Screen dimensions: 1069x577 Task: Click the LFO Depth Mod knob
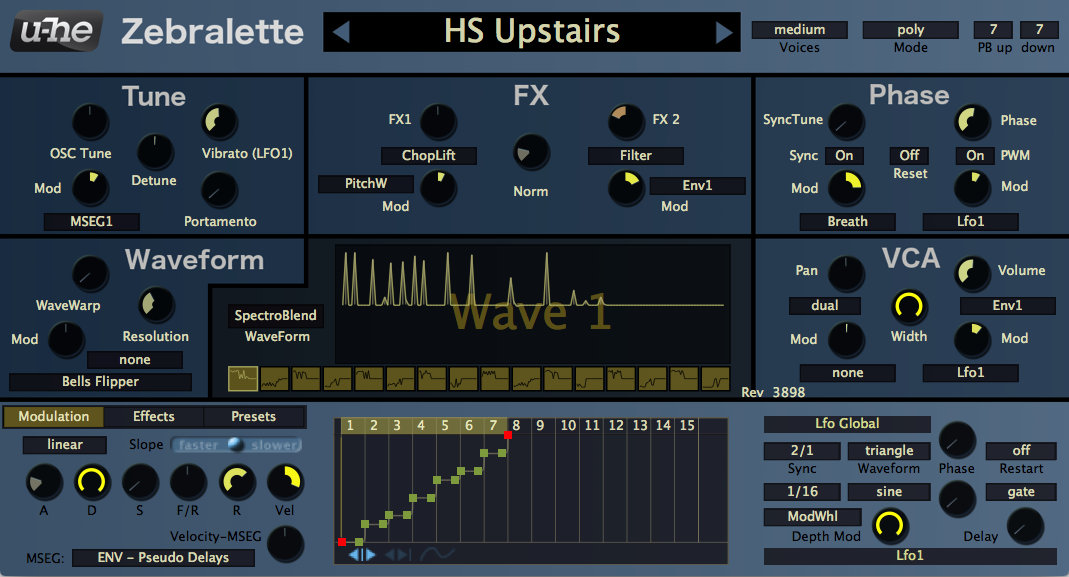(x=890, y=526)
